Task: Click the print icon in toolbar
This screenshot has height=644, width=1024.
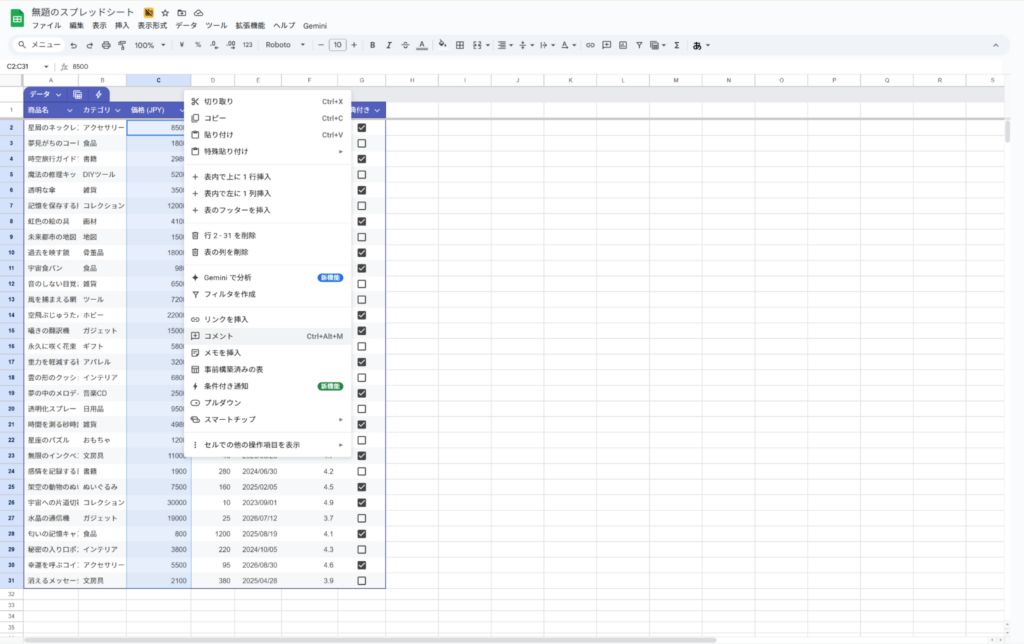Action: tap(106, 45)
